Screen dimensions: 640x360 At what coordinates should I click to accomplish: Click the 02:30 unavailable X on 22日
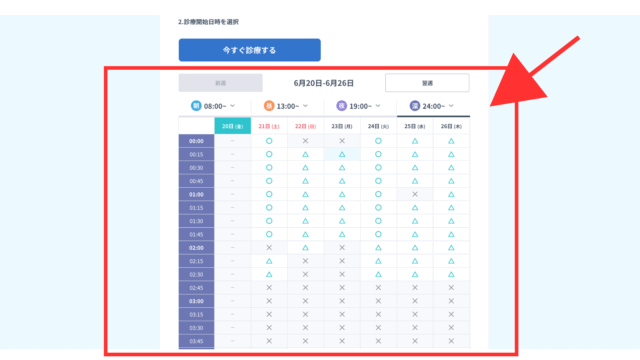pyautogui.click(x=305, y=274)
